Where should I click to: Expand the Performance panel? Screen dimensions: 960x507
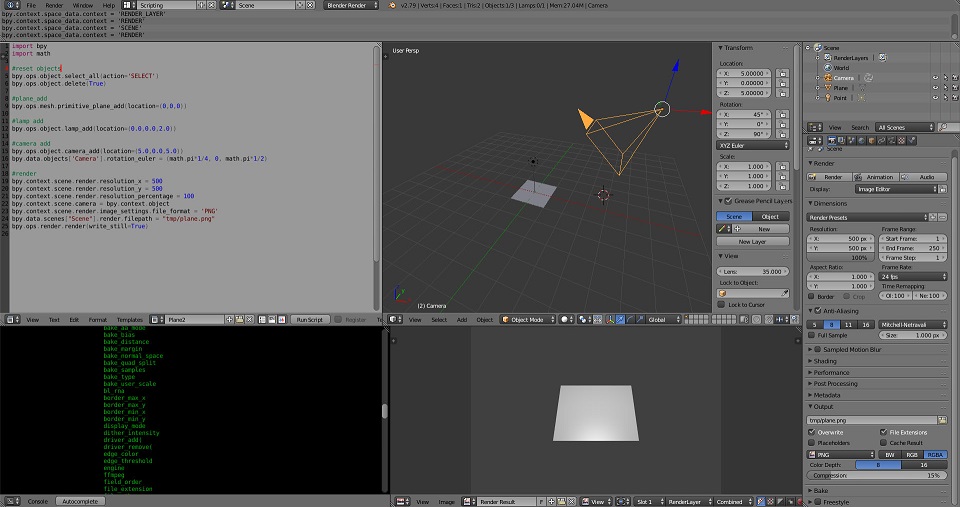coord(831,372)
